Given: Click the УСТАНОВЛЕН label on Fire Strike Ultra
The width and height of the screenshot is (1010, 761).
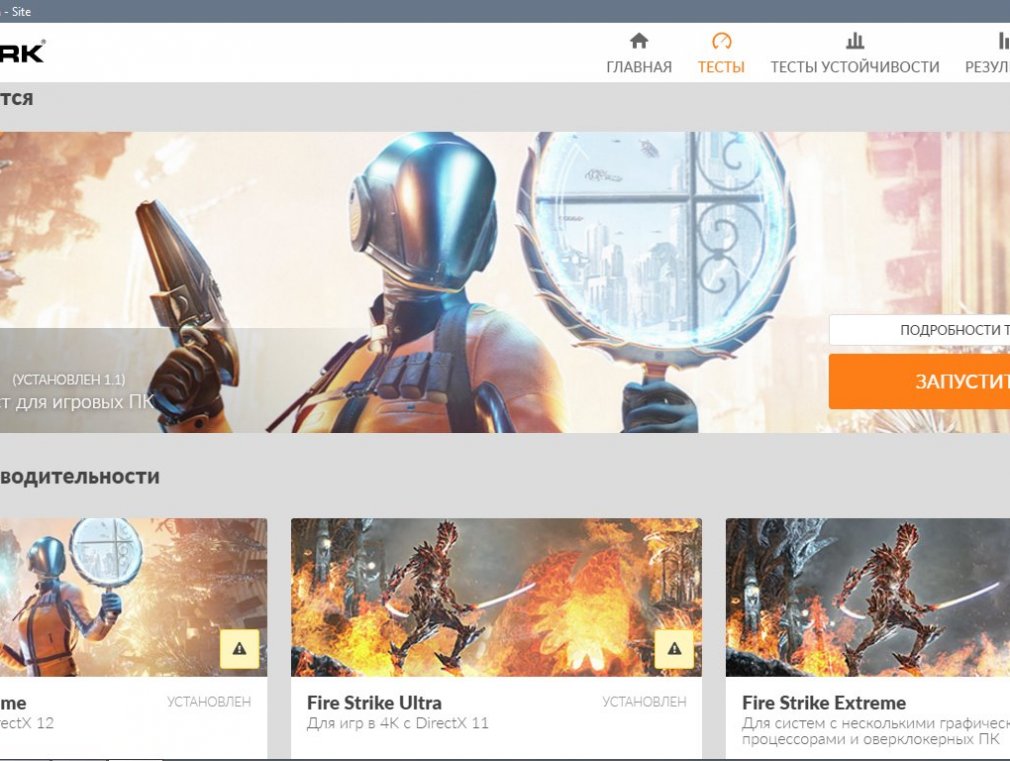Looking at the screenshot, I should pos(644,702).
